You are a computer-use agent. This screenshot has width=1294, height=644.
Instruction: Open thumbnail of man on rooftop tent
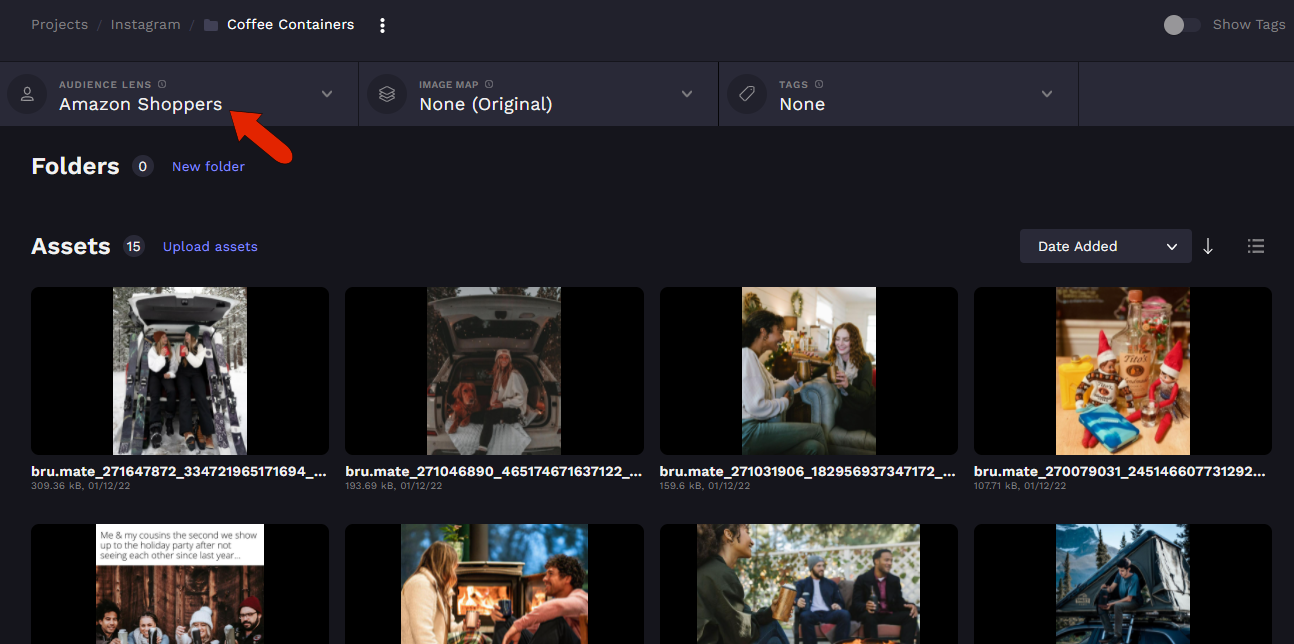tap(1123, 584)
